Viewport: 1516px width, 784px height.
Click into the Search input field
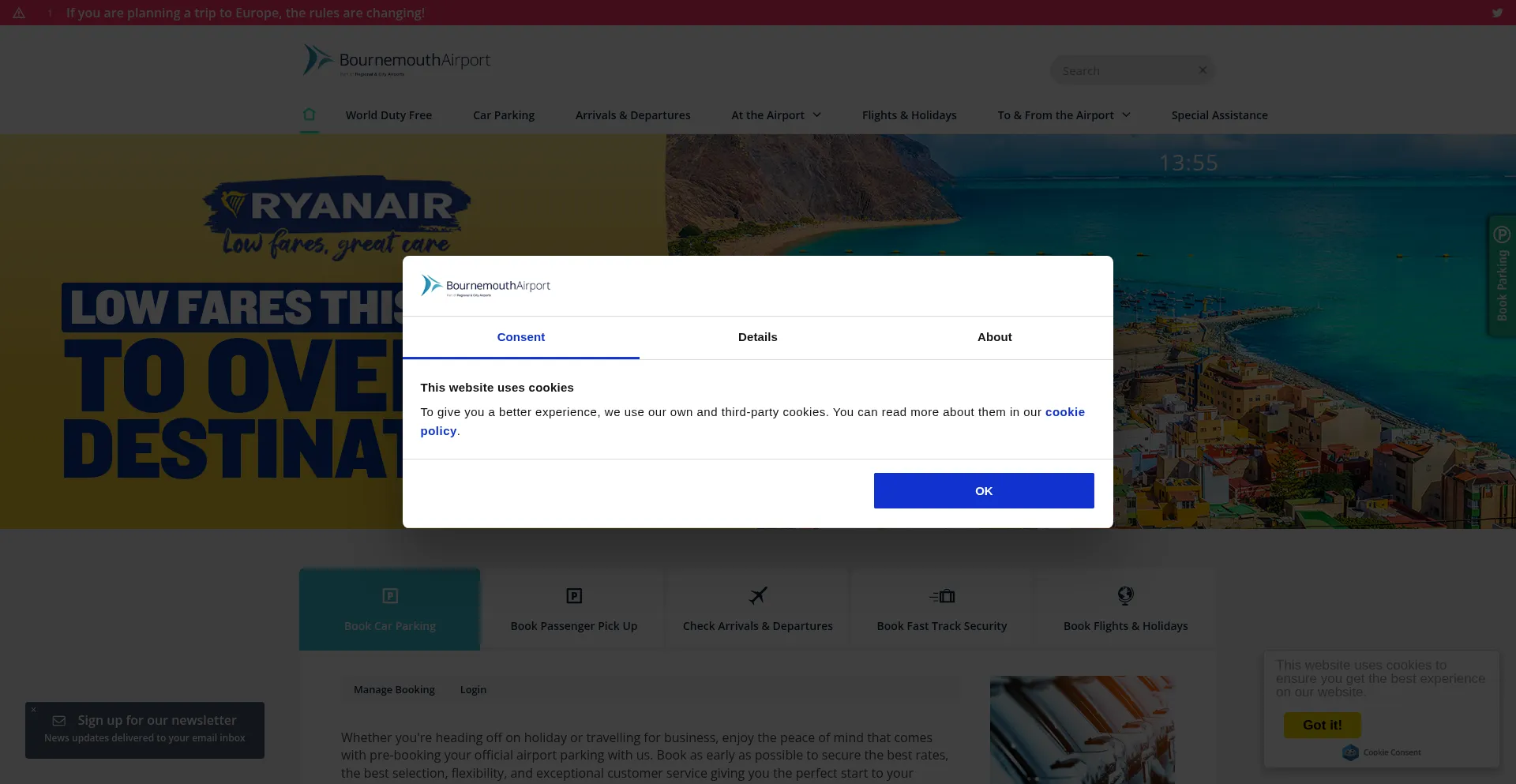[x=1124, y=70]
